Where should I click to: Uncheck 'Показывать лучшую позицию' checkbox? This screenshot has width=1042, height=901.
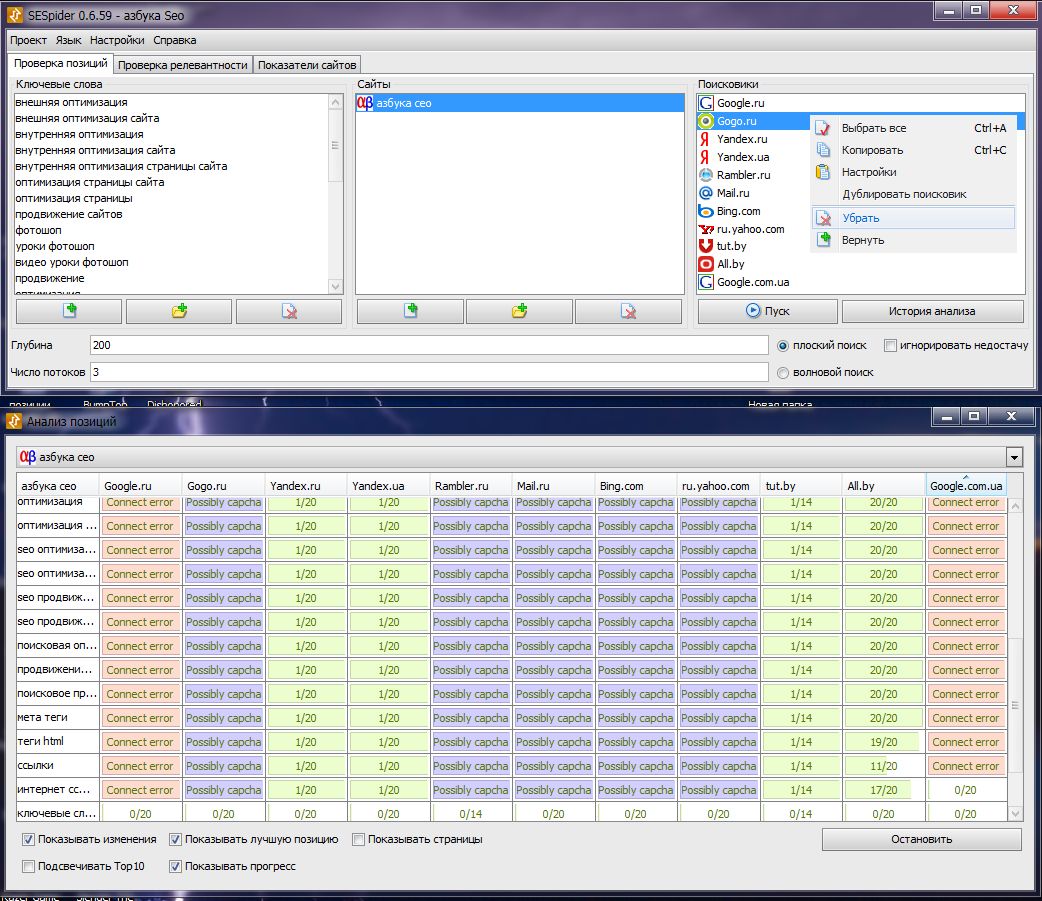[x=176, y=840]
